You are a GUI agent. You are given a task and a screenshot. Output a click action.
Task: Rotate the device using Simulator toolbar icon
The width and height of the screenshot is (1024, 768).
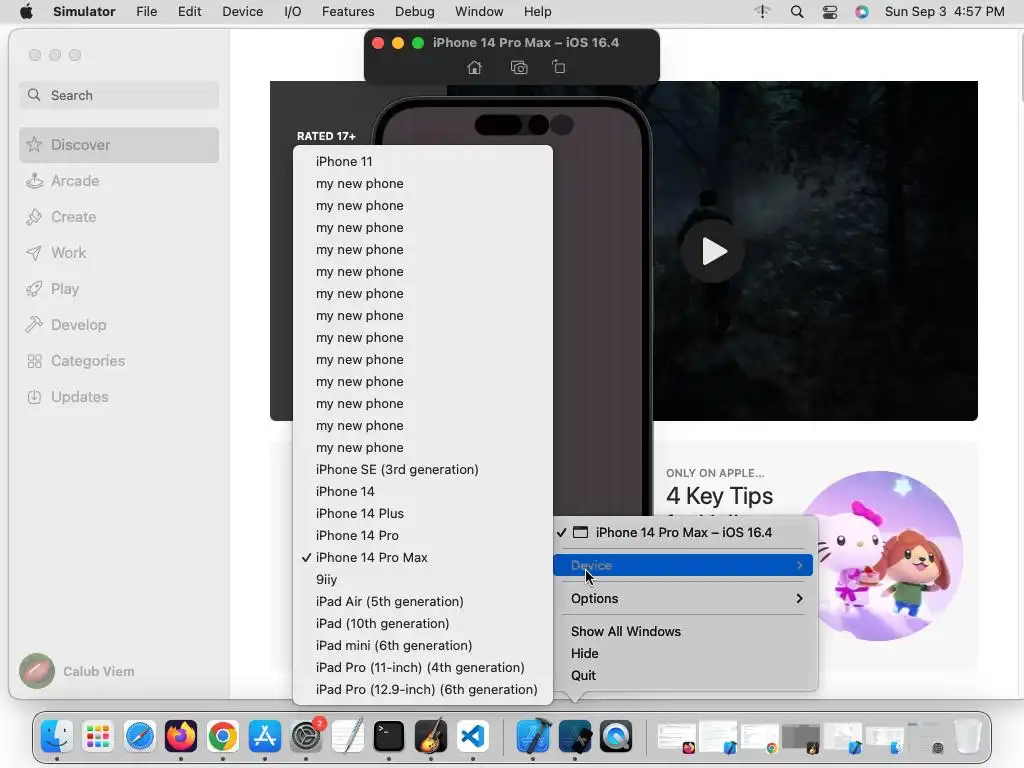pos(558,67)
